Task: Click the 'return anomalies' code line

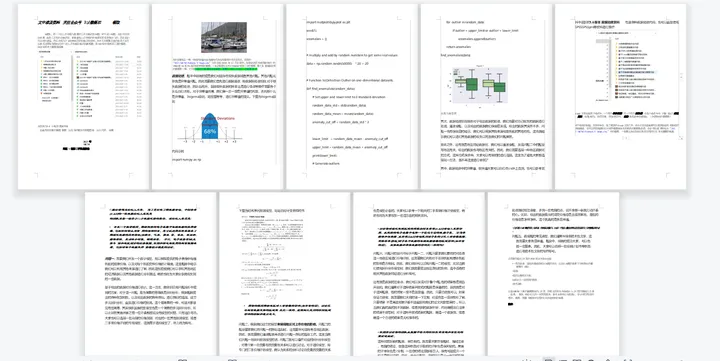Action: pos(459,47)
